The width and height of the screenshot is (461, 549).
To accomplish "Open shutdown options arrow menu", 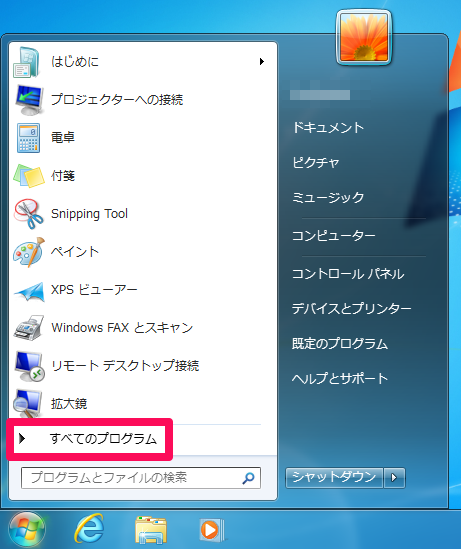I will tap(394, 478).
